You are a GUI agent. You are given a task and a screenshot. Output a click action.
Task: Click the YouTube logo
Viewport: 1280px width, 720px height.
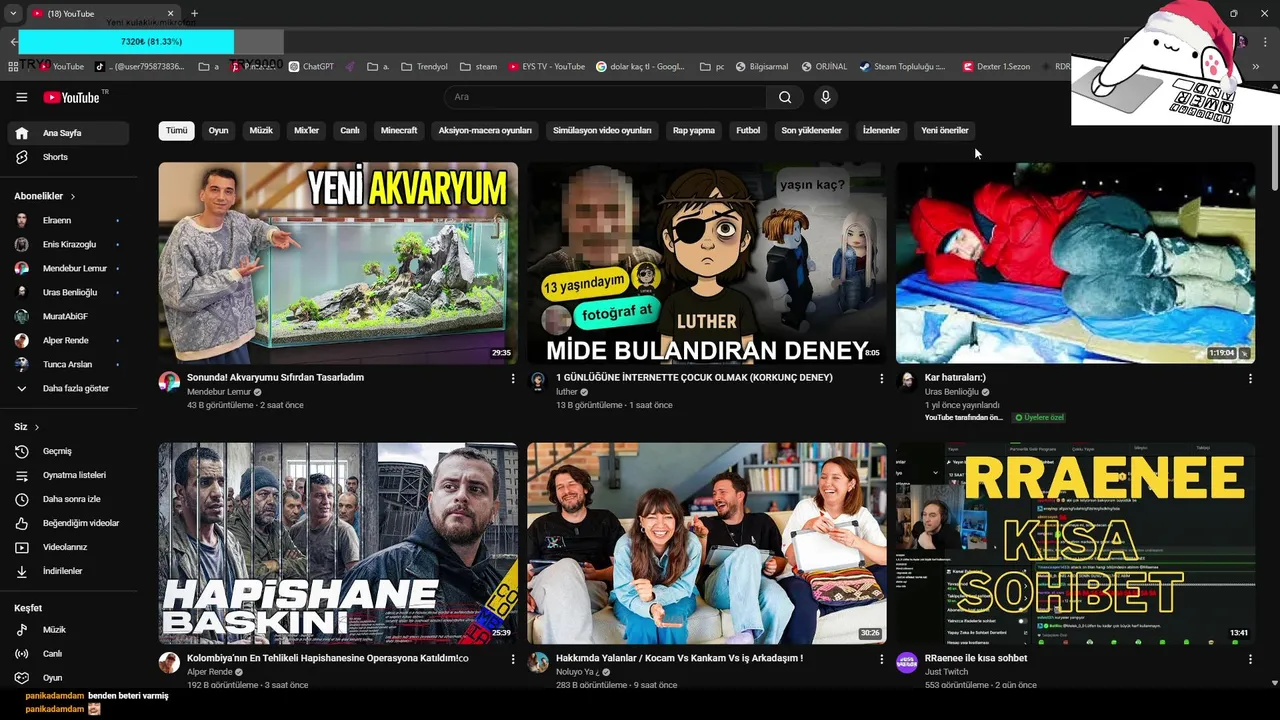tap(72, 97)
